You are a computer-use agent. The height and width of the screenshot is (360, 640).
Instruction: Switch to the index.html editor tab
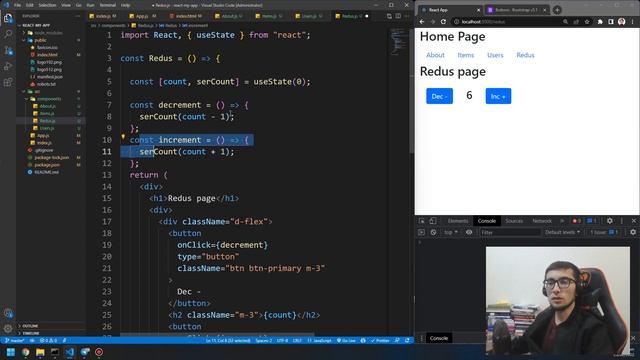click(186, 16)
